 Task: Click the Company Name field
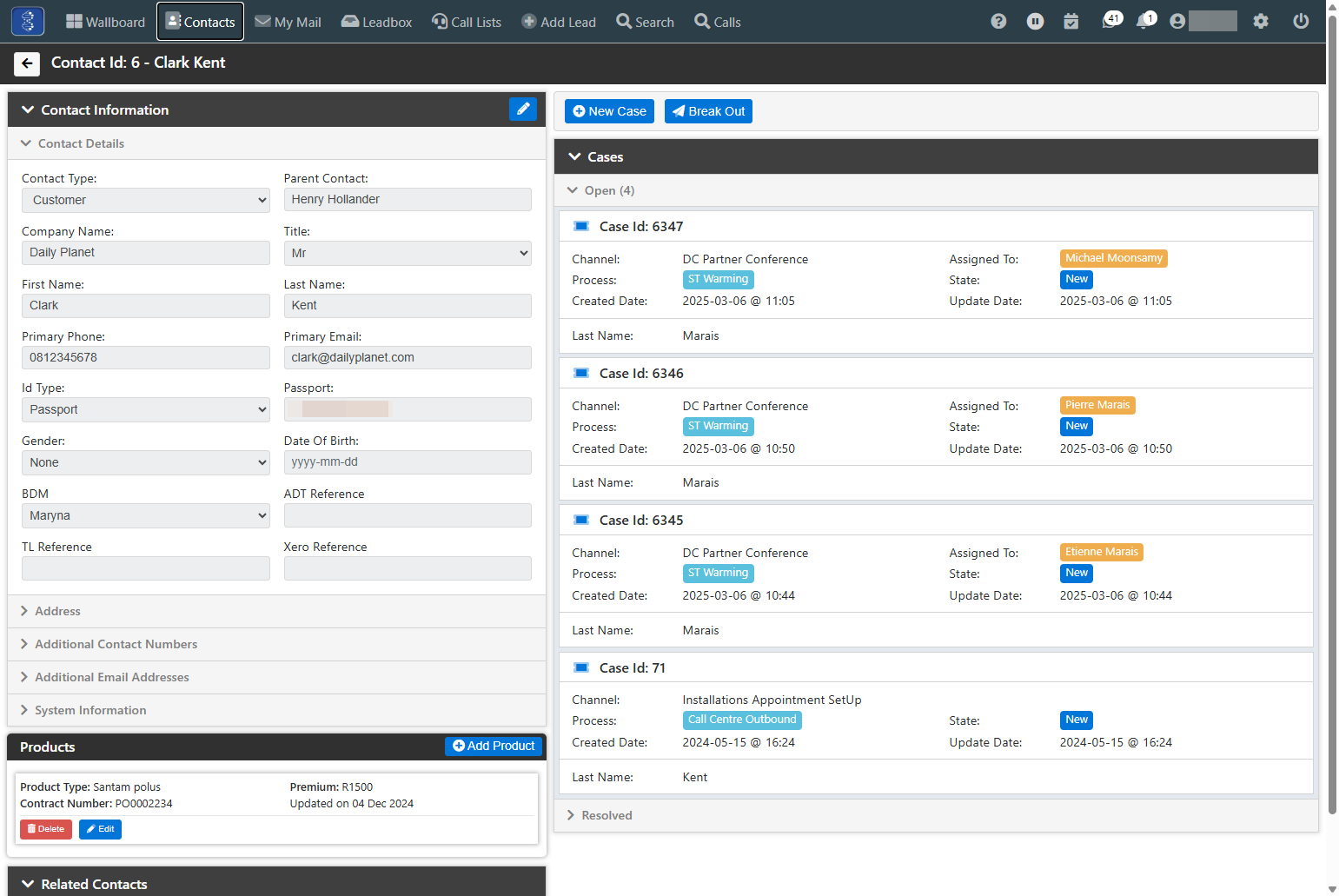[x=146, y=252]
